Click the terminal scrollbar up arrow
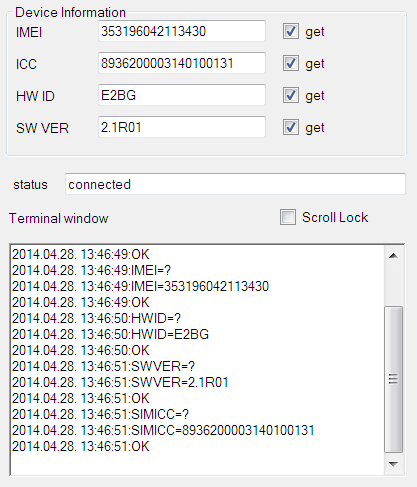Viewport: 417px width, 487px height. pyautogui.click(x=393, y=256)
